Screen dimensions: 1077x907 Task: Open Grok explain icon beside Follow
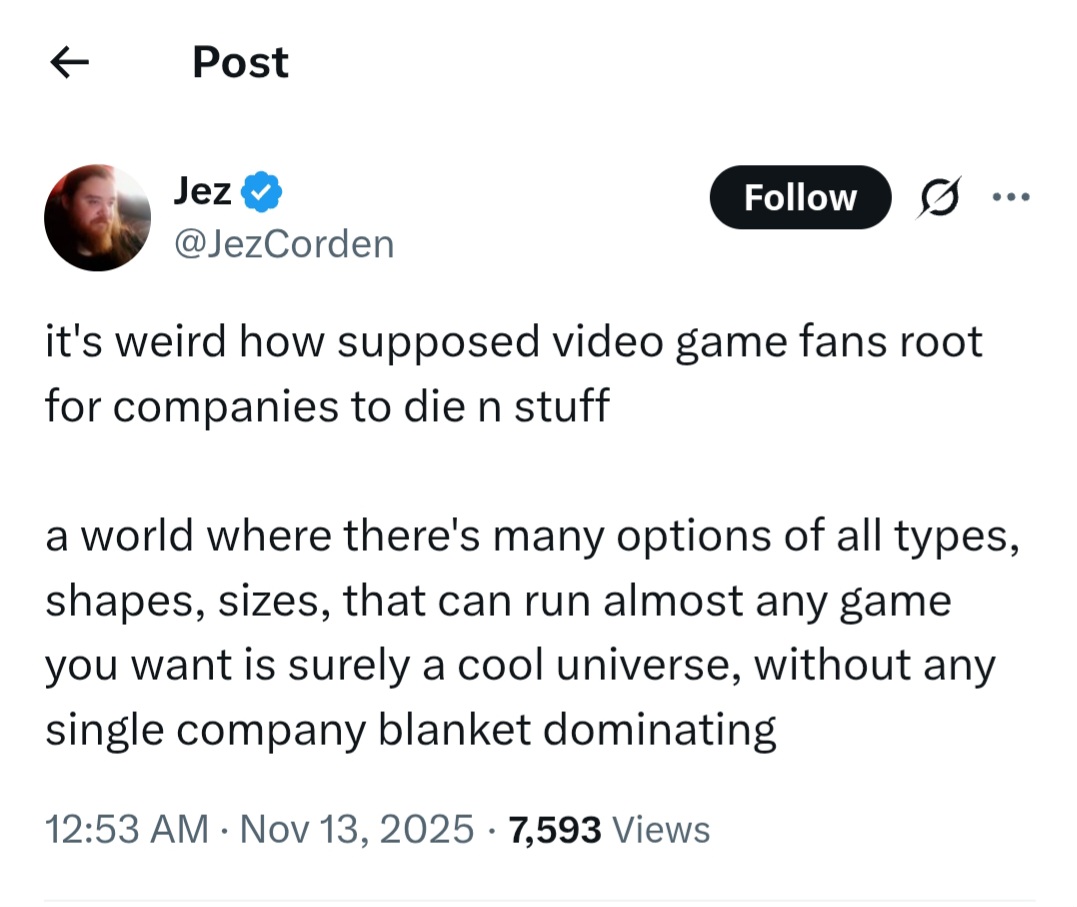(938, 197)
